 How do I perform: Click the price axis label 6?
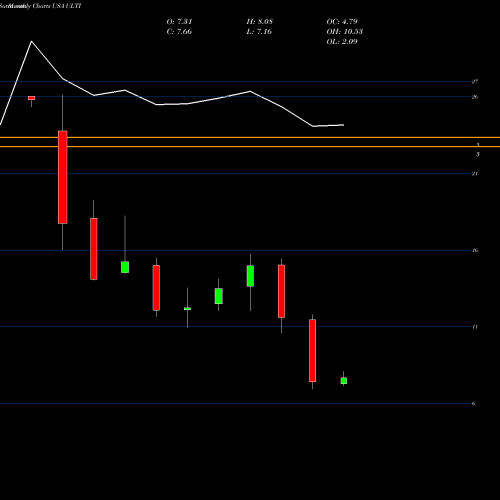[473, 404]
